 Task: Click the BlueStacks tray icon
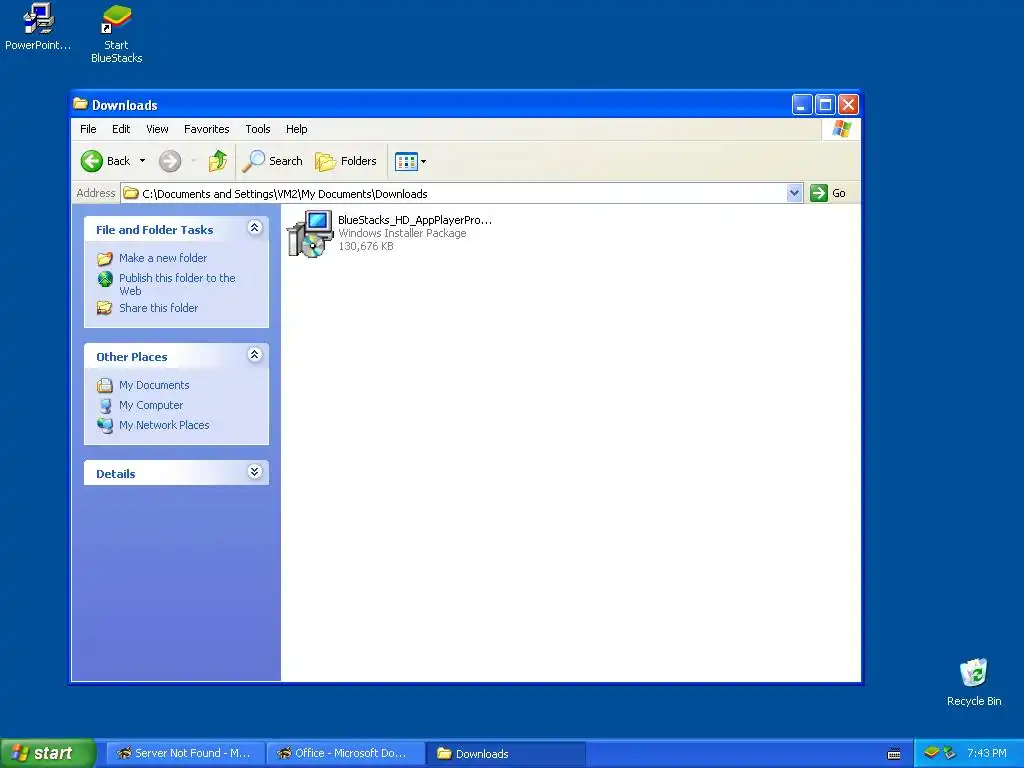932,752
